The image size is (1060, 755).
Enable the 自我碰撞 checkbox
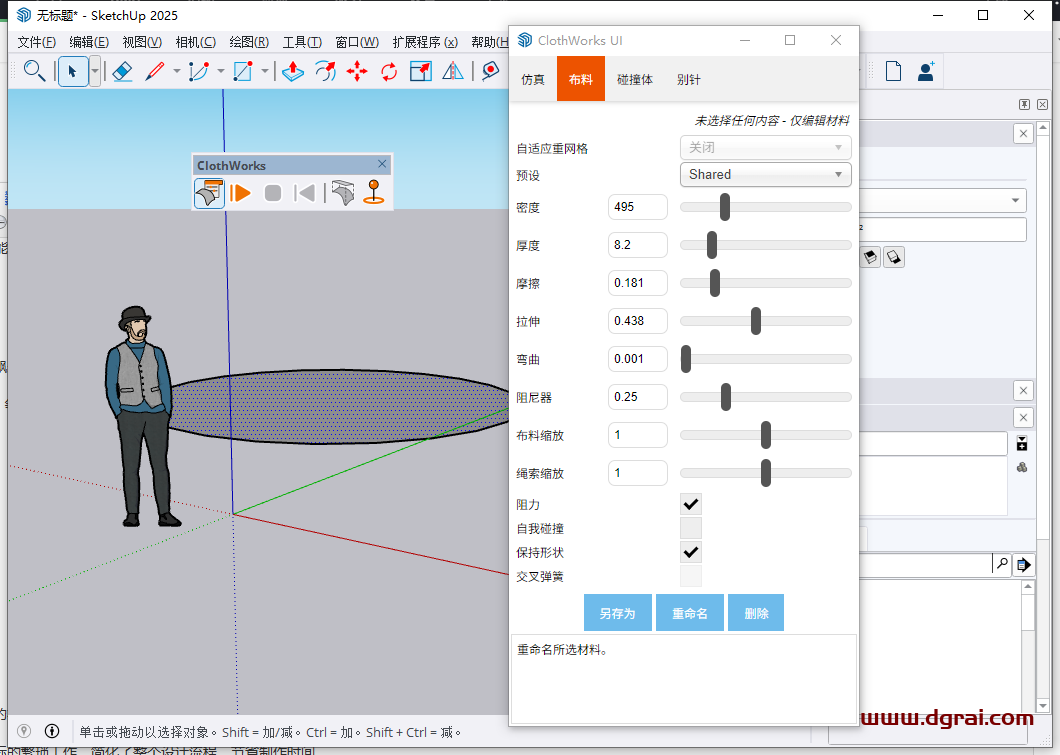point(691,528)
